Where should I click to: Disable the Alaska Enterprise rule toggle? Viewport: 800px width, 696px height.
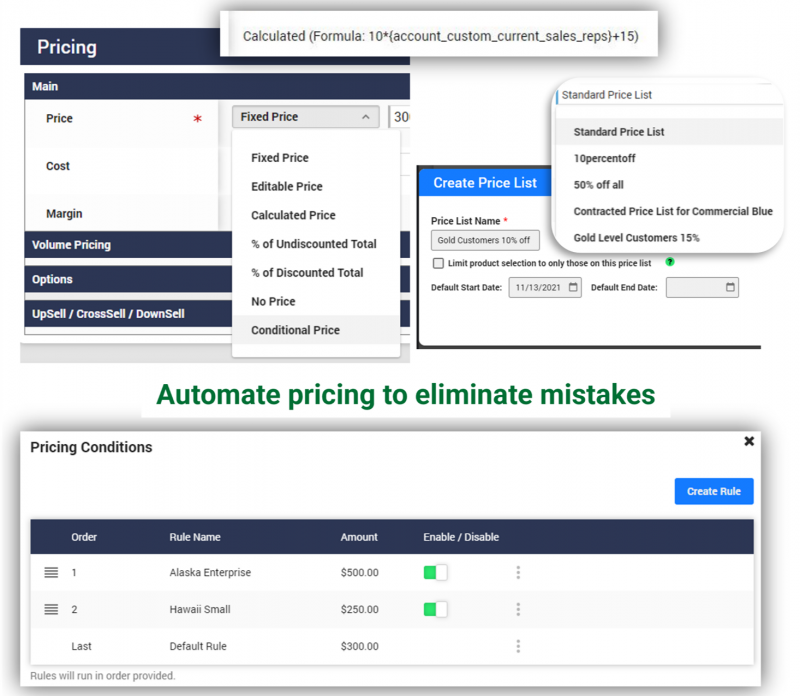[x=434, y=572]
